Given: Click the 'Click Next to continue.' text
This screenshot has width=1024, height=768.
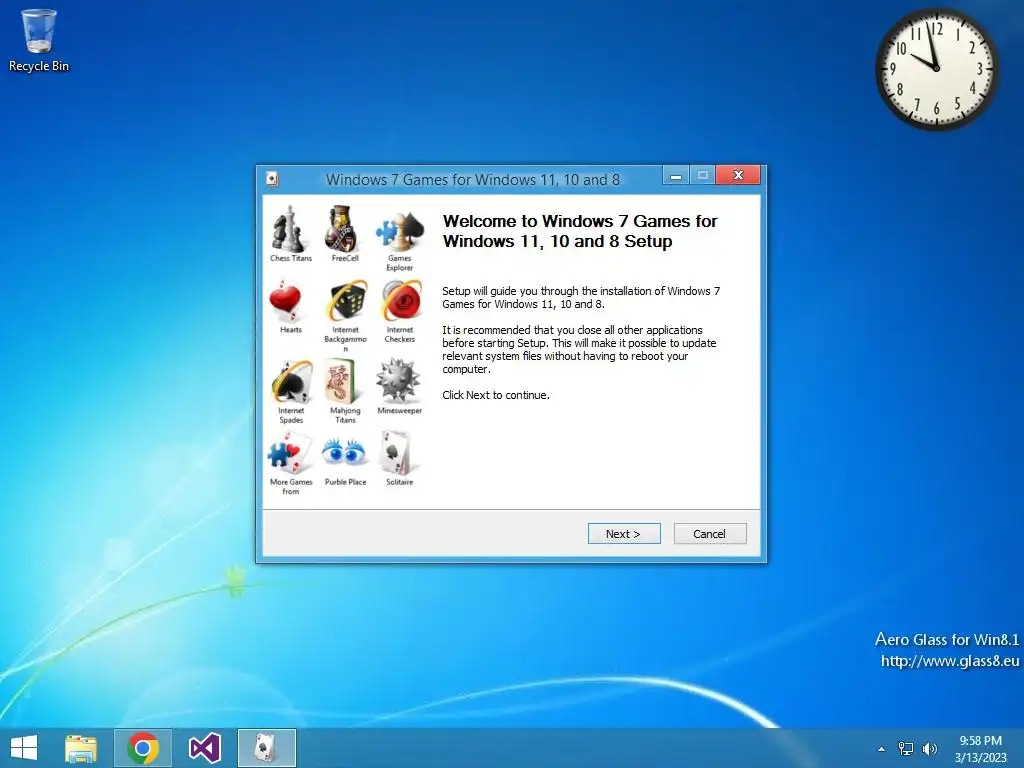Looking at the screenshot, I should click(496, 395).
